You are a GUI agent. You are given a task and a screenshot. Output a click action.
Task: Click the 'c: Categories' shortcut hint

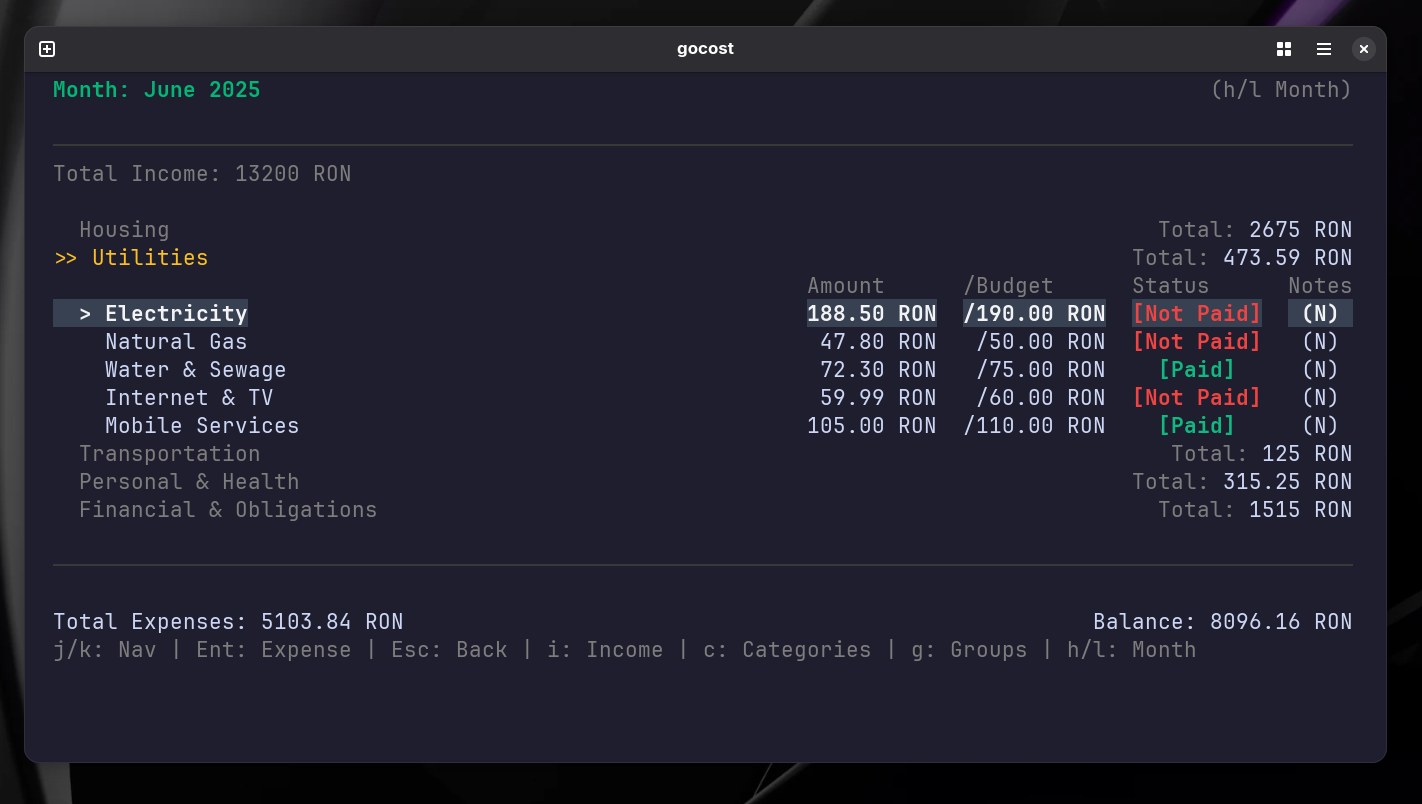pos(787,650)
